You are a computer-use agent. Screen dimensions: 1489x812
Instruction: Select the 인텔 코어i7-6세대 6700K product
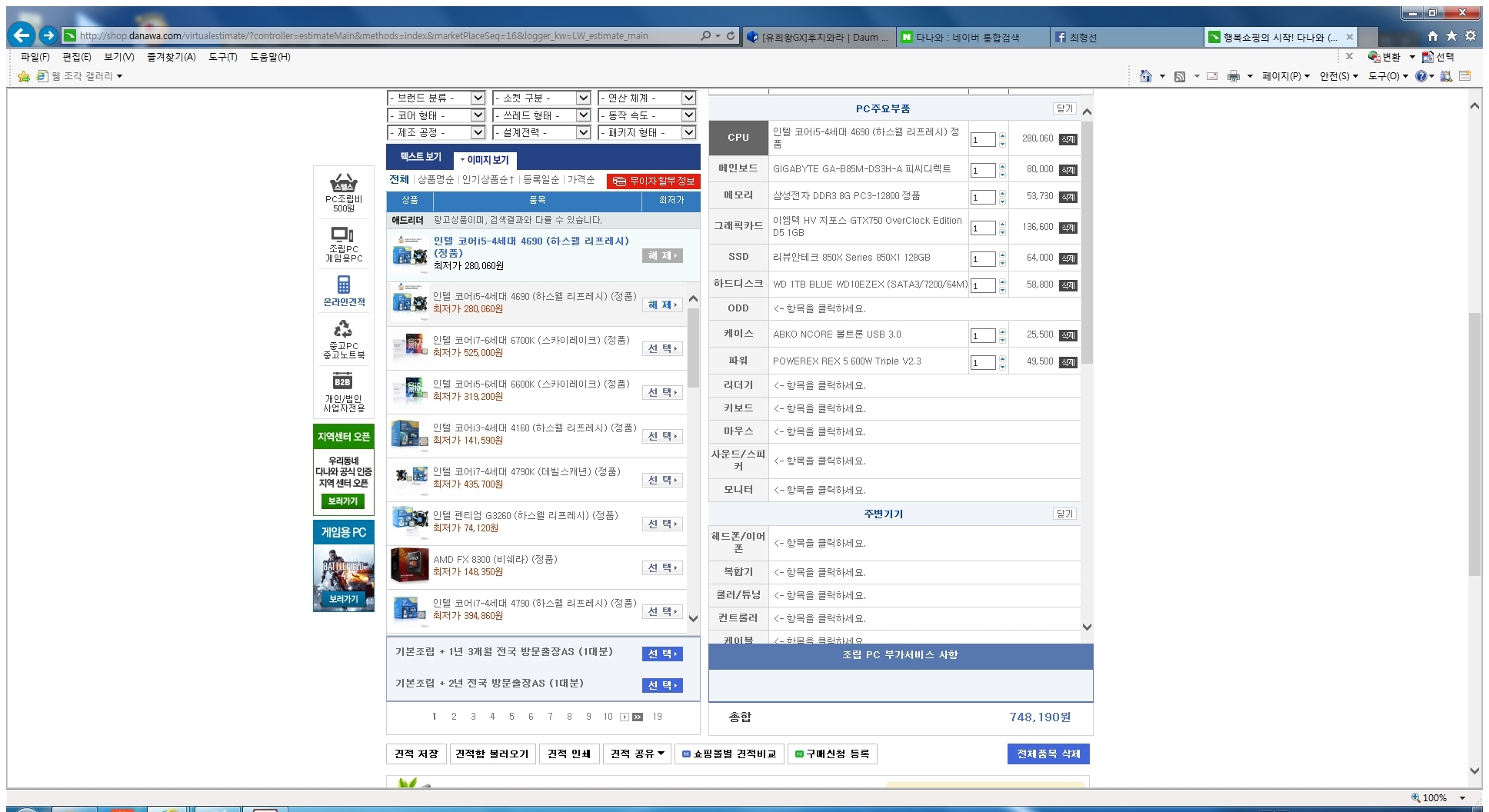coord(662,349)
